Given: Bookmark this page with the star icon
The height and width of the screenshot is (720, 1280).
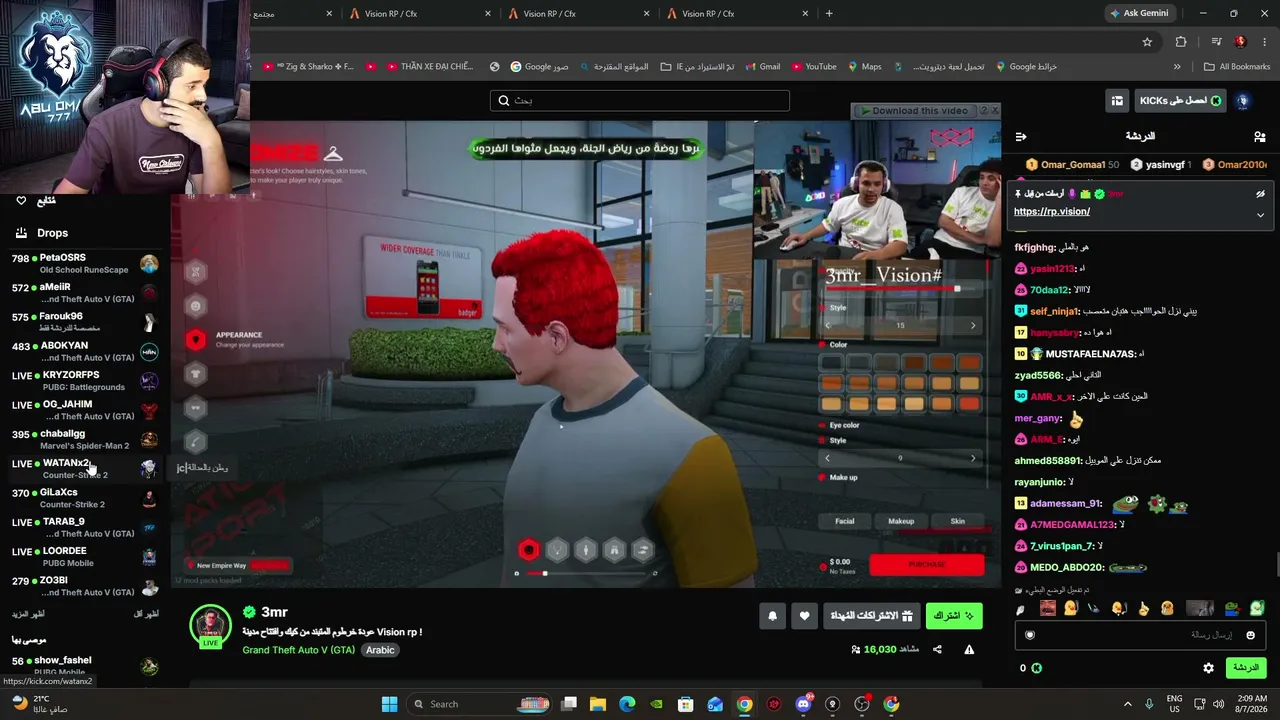Looking at the screenshot, I should coord(1147,42).
